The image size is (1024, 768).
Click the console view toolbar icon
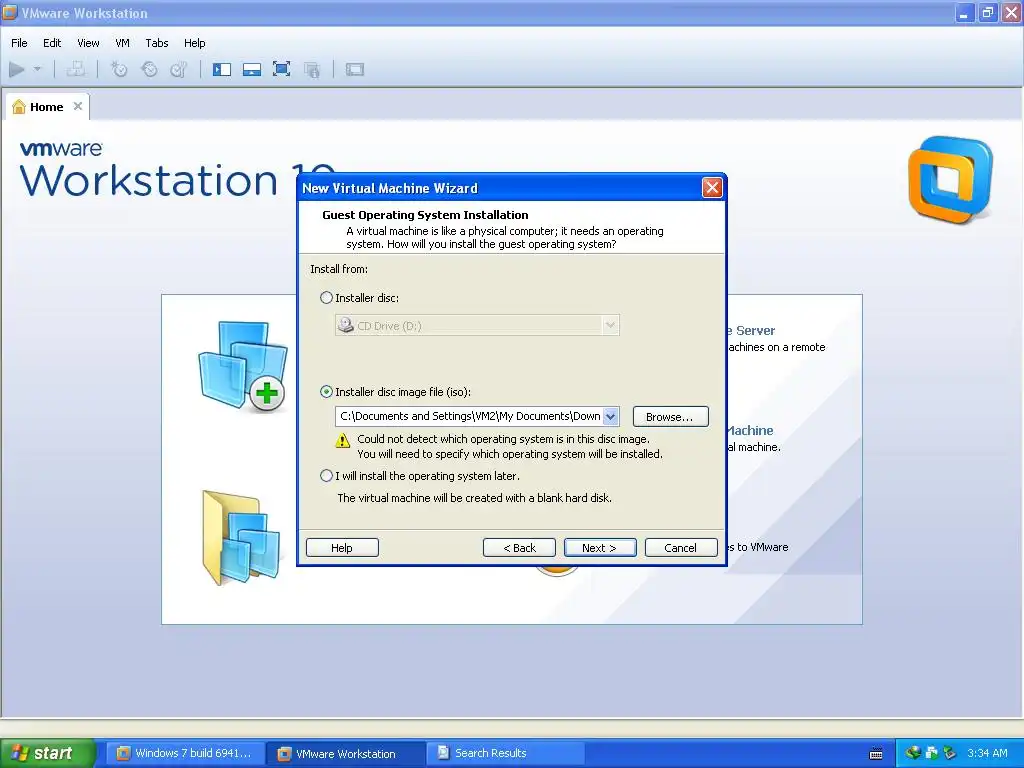355,69
